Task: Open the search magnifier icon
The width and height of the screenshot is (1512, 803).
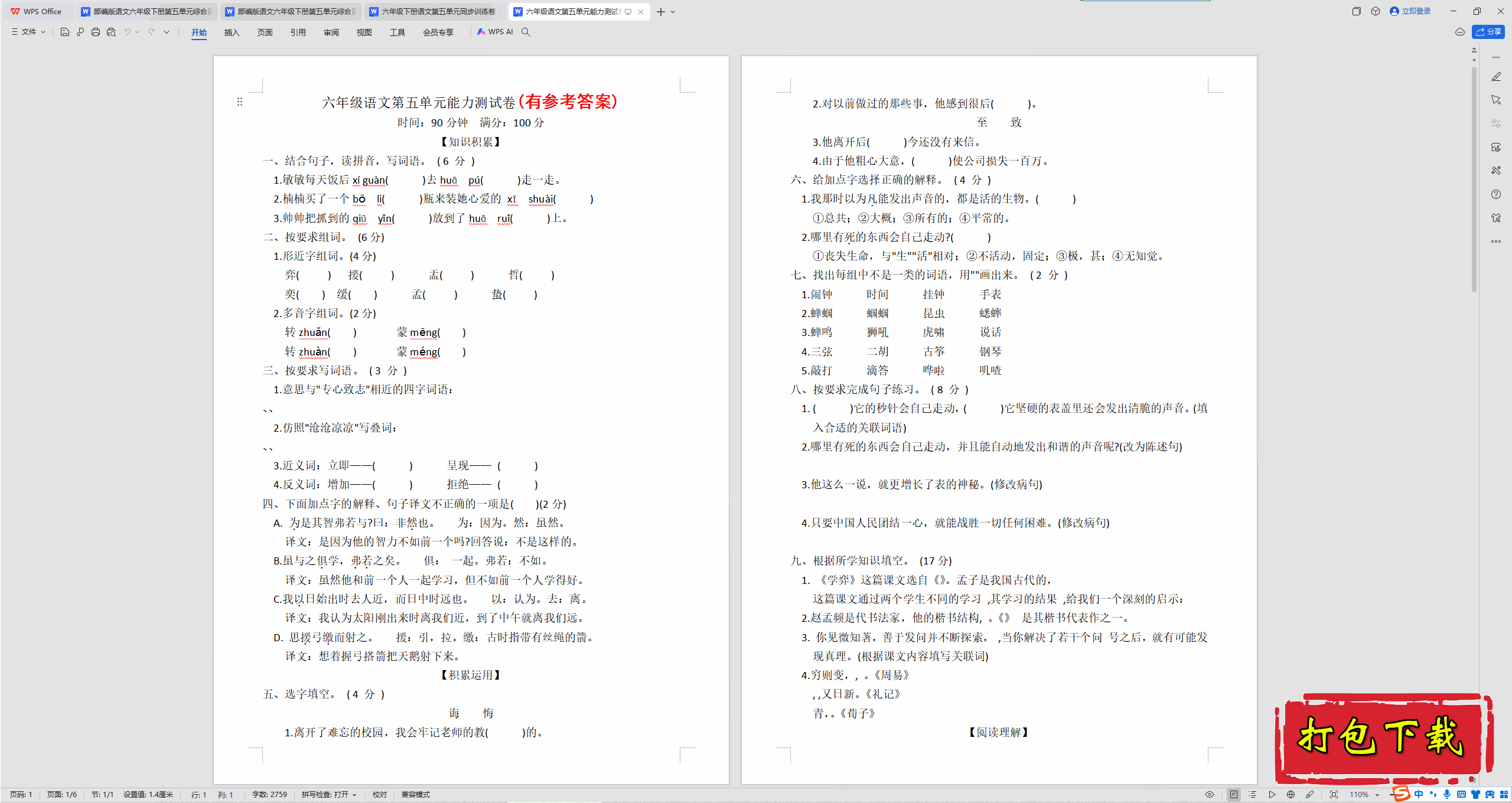Action: pyautogui.click(x=526, y=32)
